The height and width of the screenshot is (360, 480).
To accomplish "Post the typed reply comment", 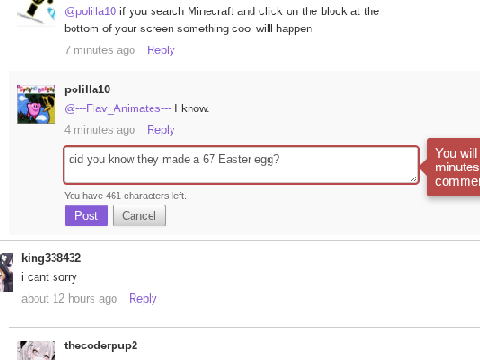I will click(86, 216).
